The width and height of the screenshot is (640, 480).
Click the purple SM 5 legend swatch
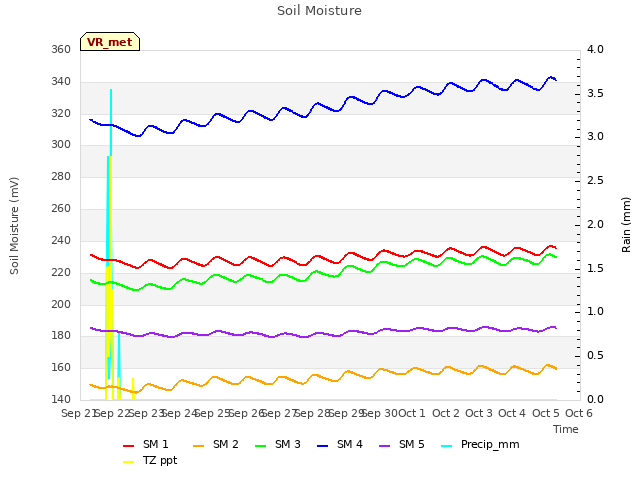coord(385,446)
